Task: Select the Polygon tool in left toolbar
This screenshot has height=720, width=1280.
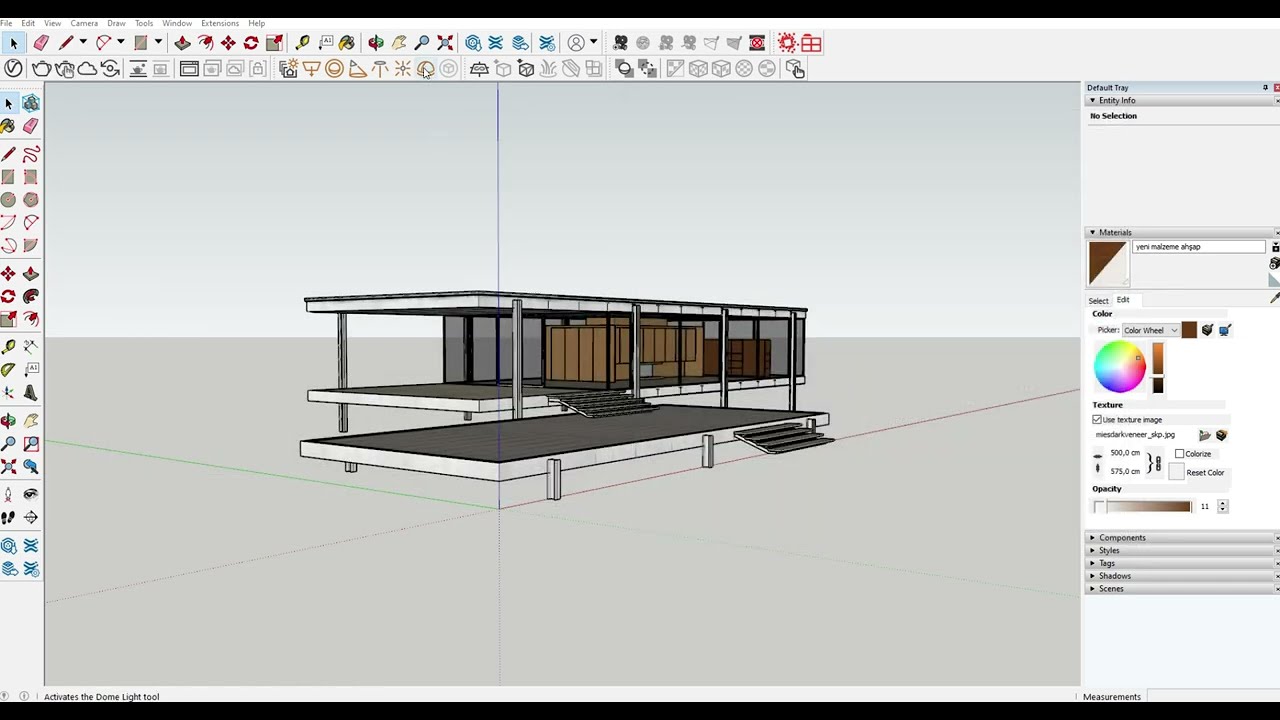Action: tap(31, 200)
